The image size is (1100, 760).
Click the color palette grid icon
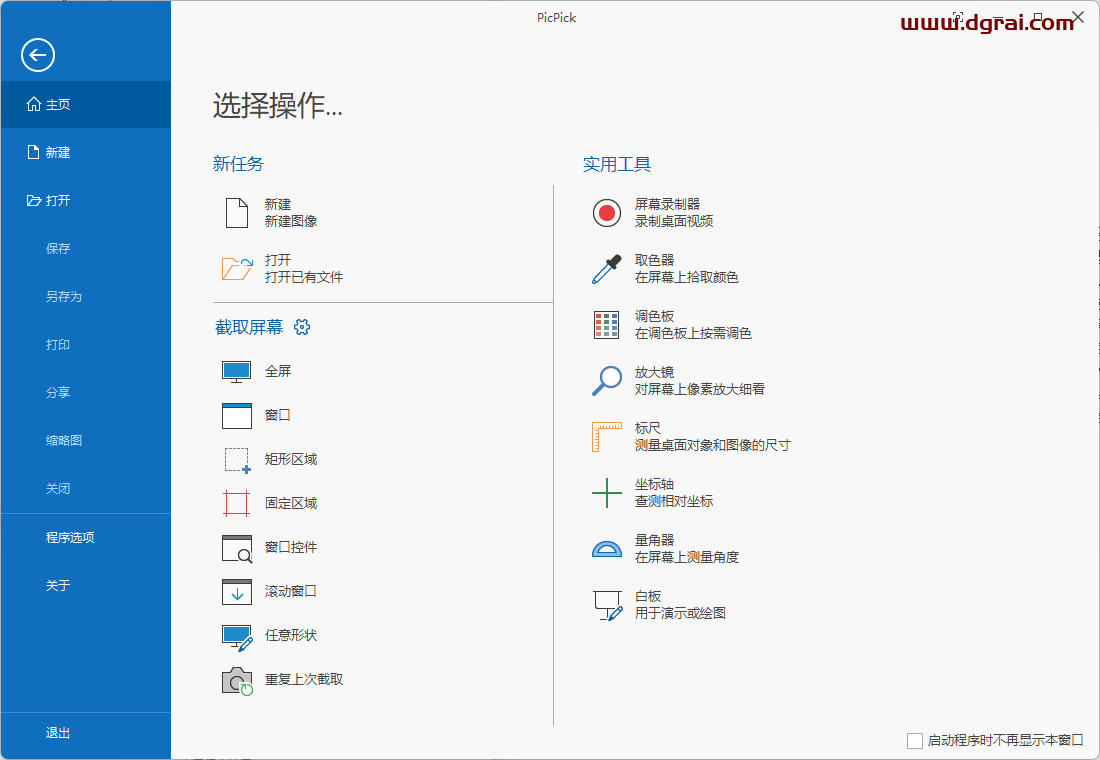coord(606,325)
